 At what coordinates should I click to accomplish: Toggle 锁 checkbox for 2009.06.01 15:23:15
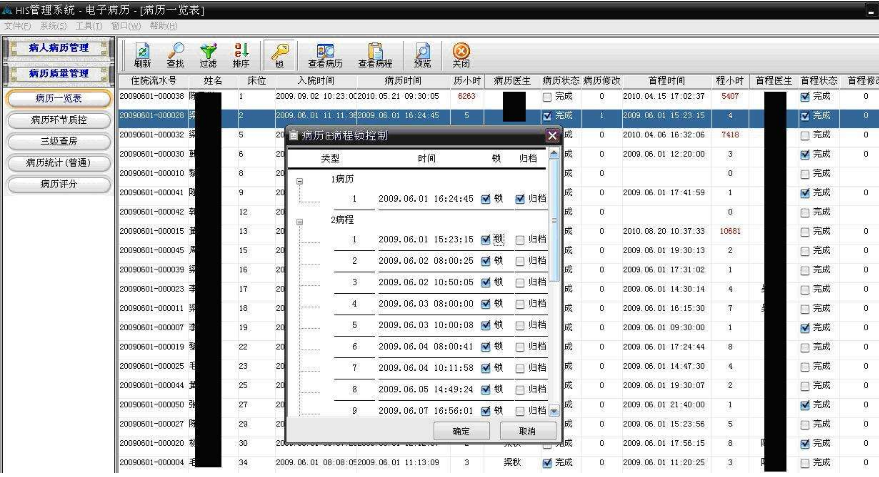[485, 240]
